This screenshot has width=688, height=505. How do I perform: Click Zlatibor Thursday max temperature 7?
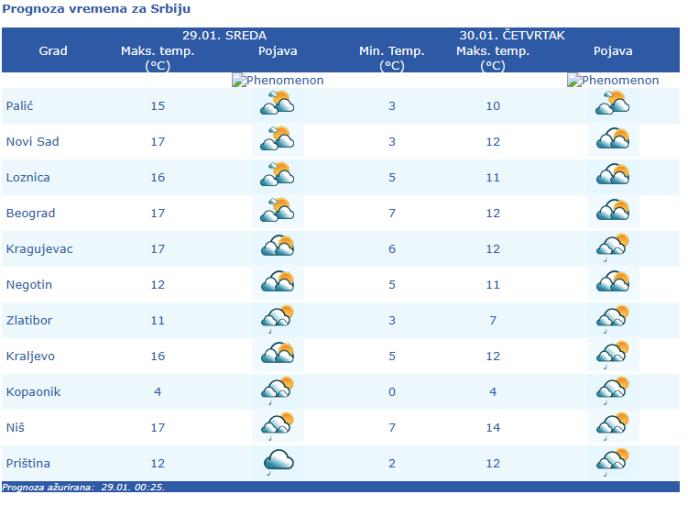(493, 320)
